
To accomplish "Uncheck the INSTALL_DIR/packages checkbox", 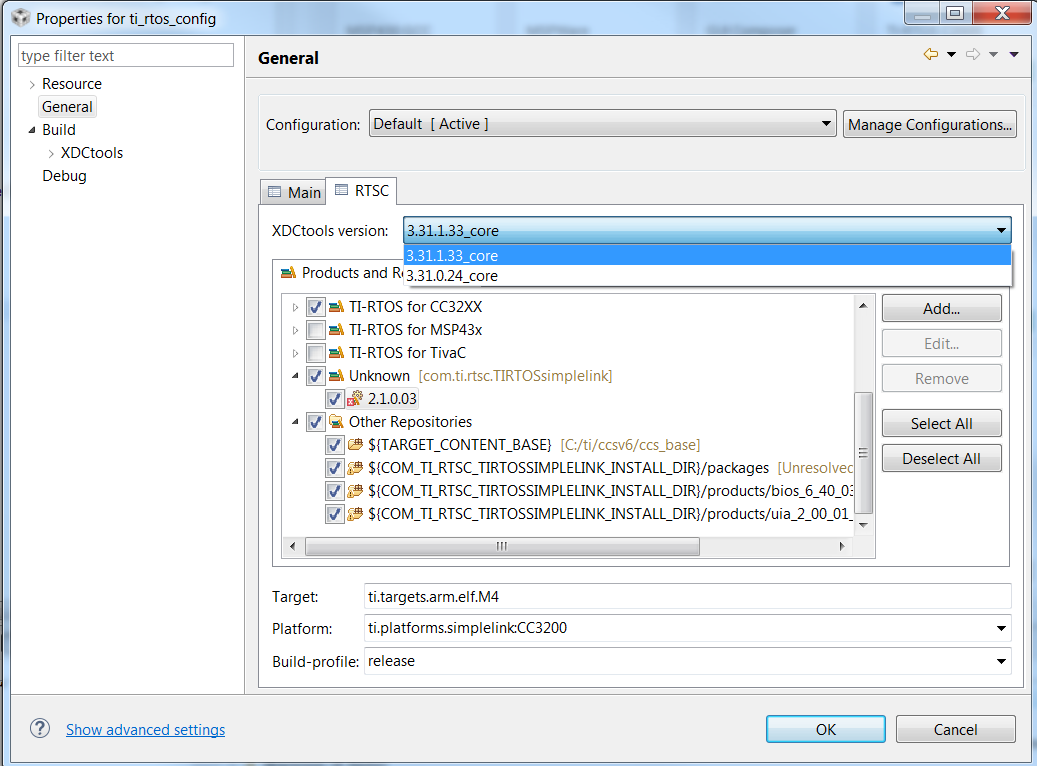I will (334, 468).
